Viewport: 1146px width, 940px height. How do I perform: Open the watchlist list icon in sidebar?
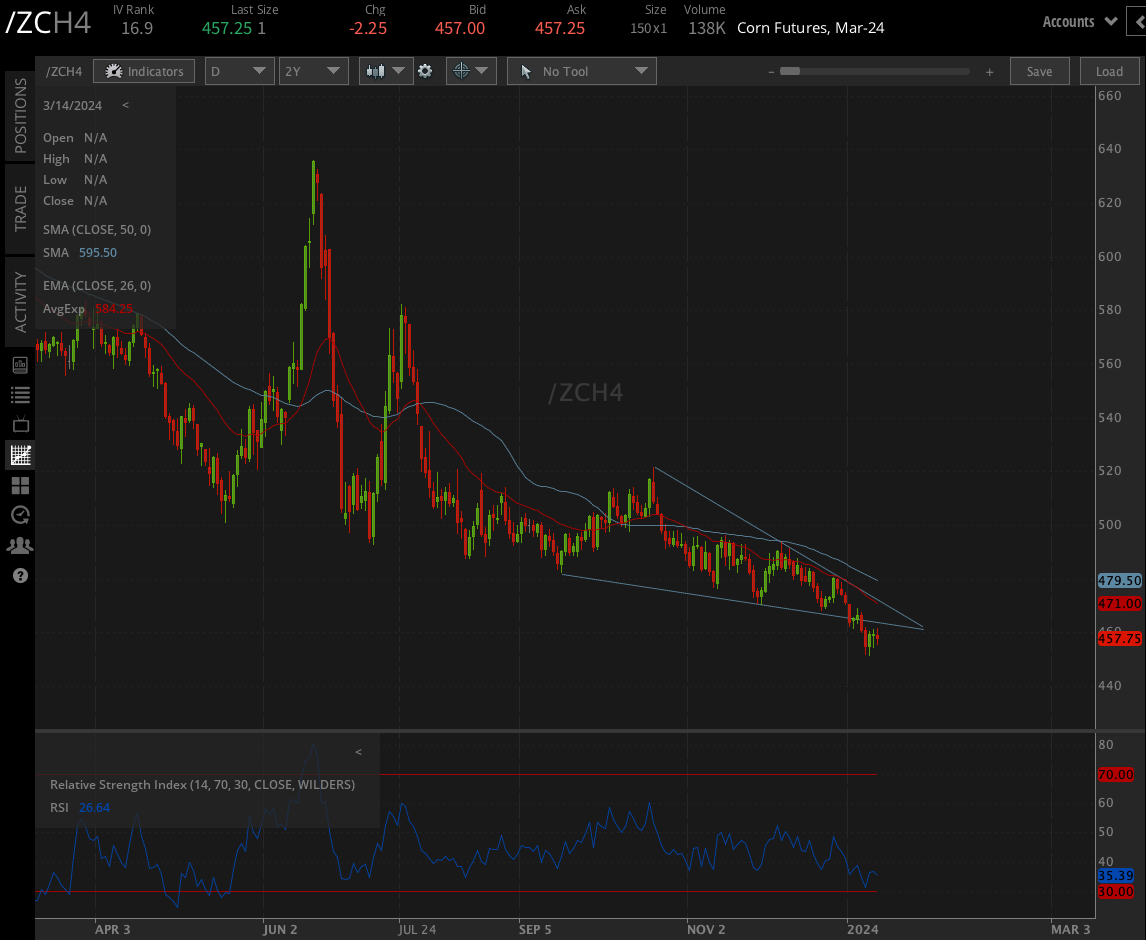pos(20,395)
